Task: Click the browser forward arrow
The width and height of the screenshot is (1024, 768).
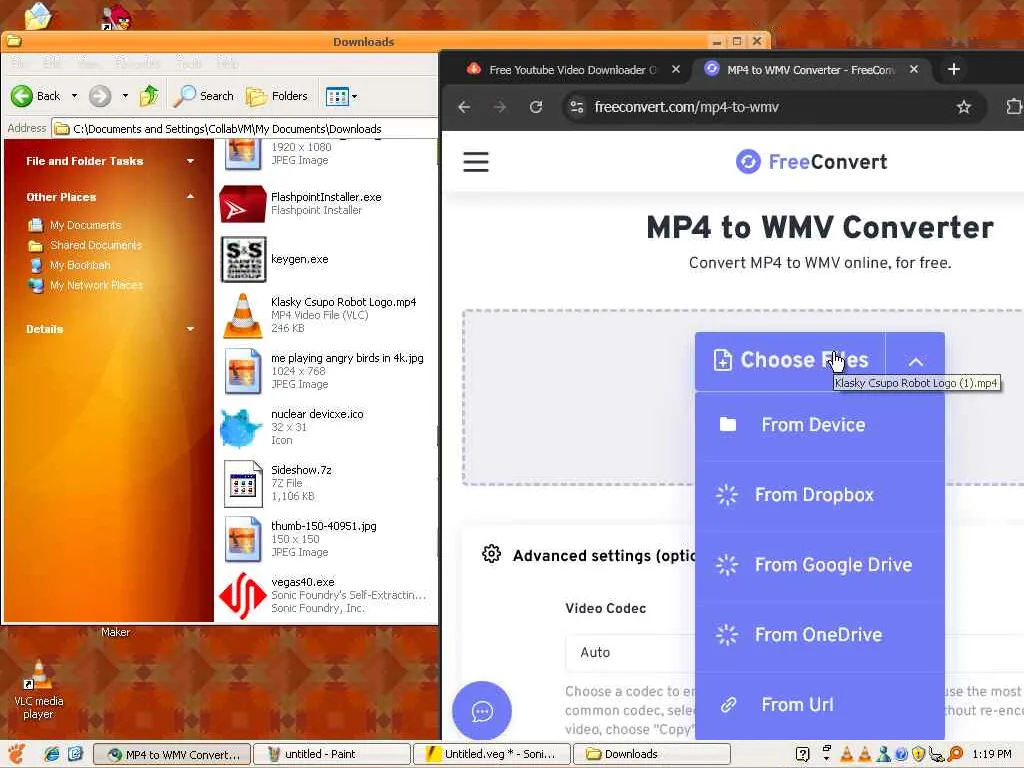Action: [500, 107]
